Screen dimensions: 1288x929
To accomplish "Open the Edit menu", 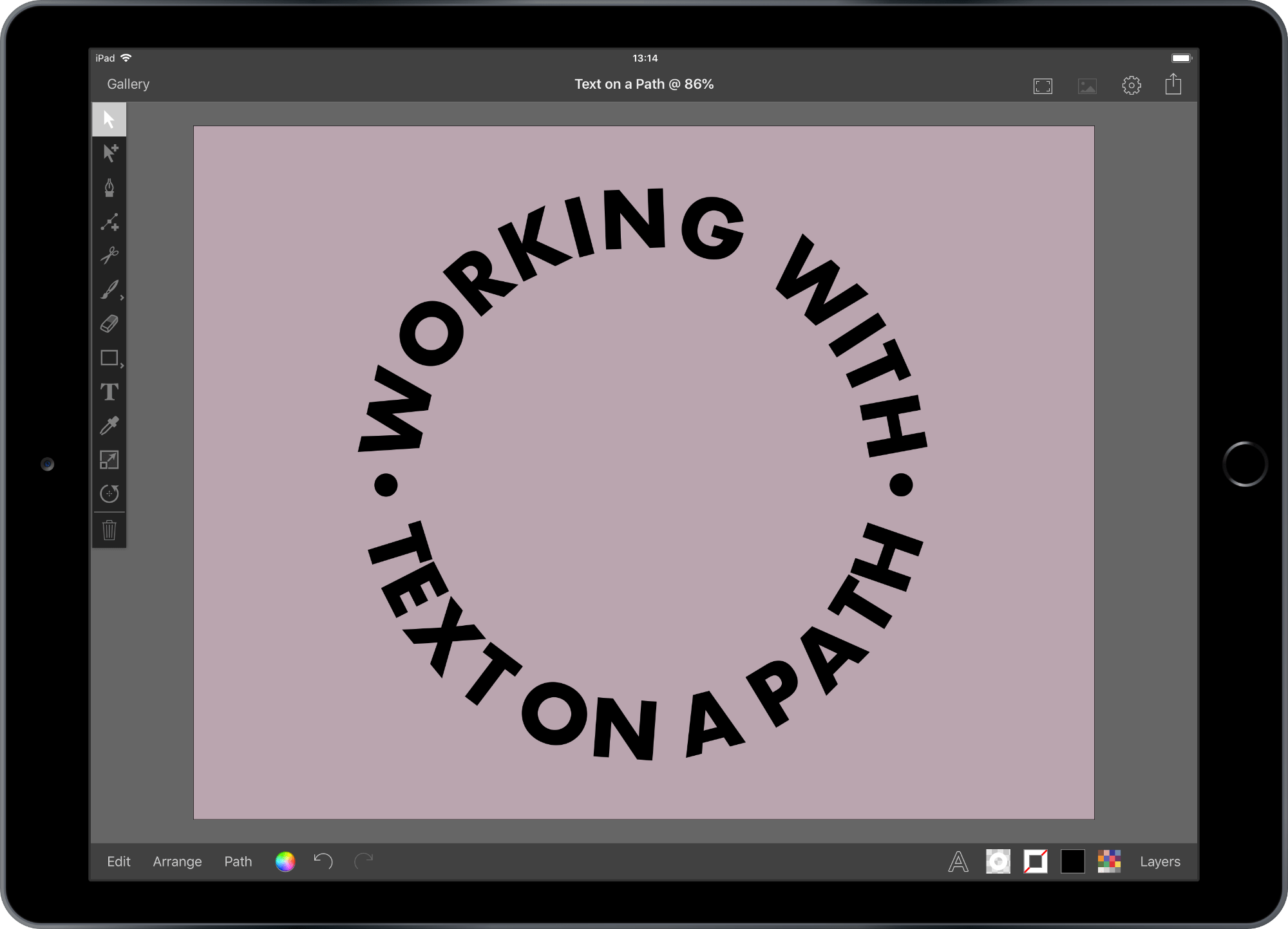I will (118, 861).
